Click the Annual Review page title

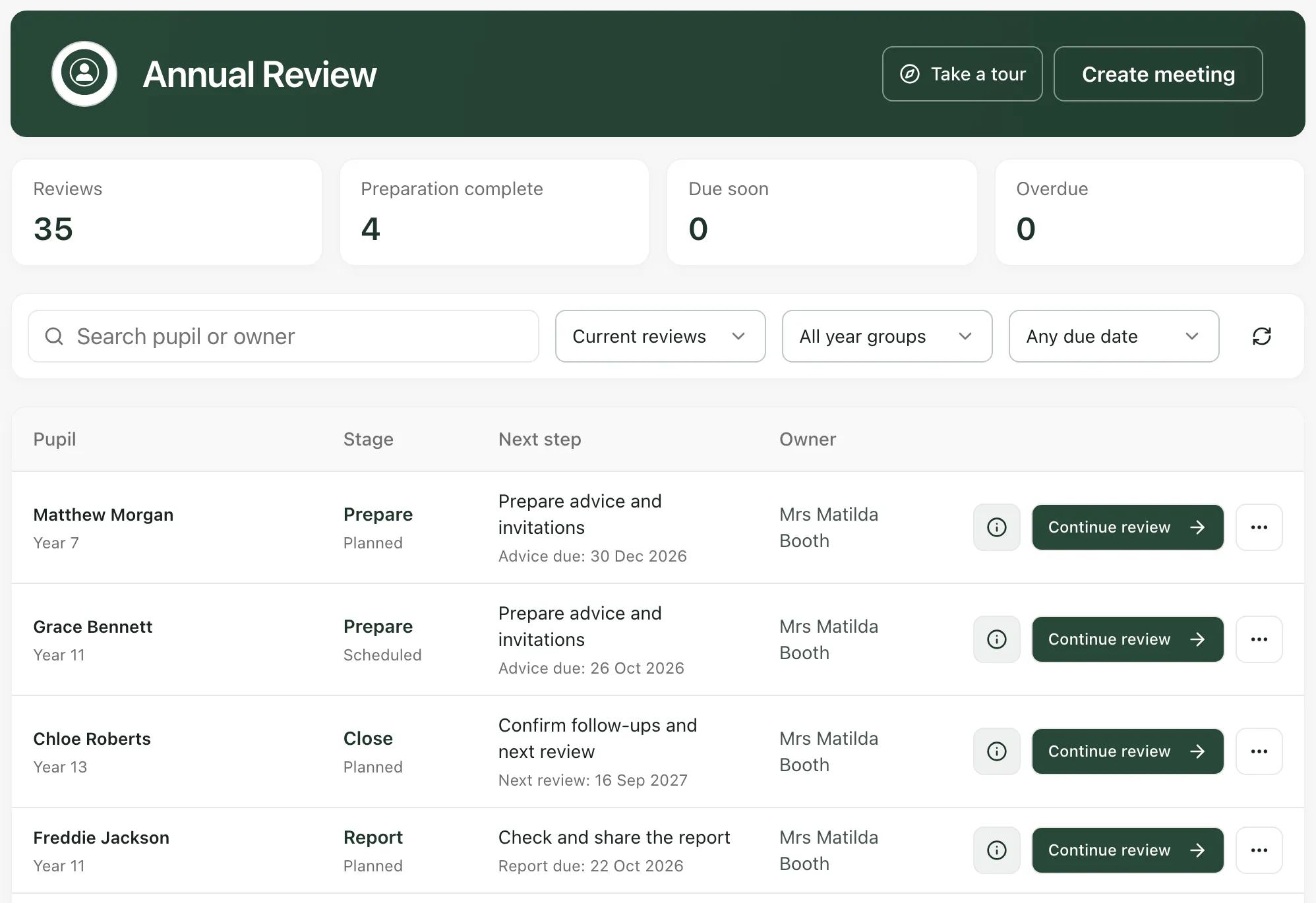pos(260,74)
